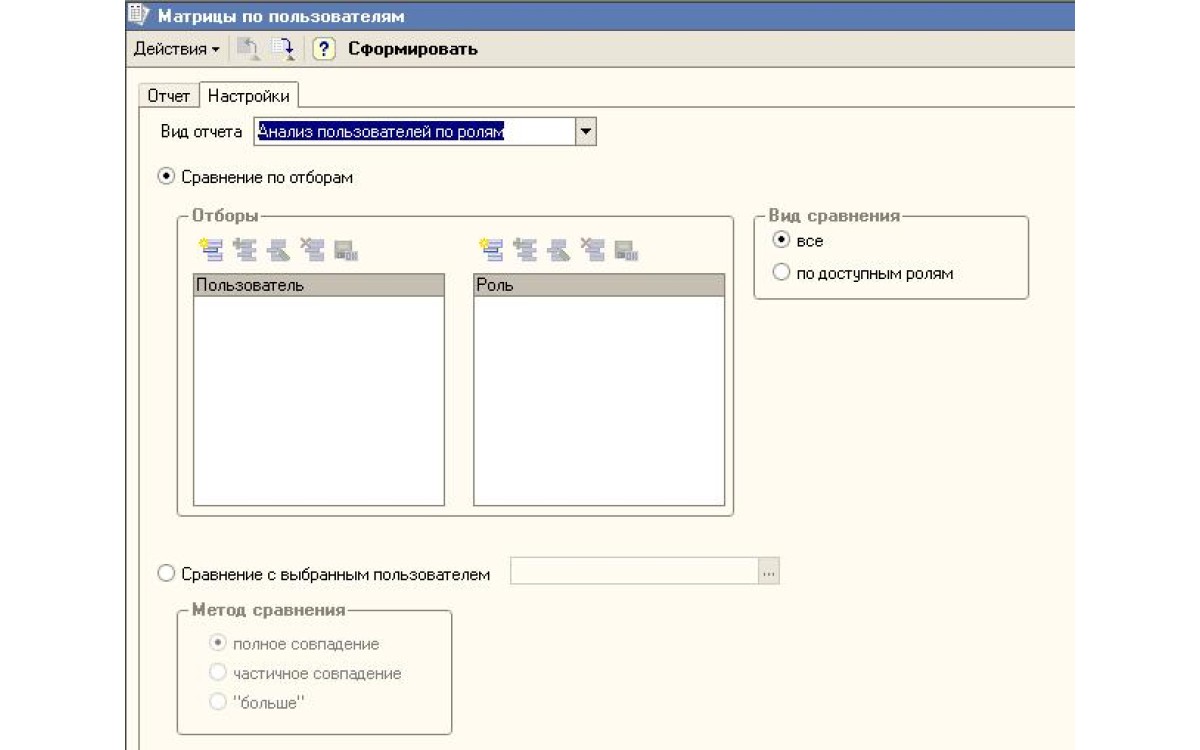Image resolution: width=1200 pixels, height=750 pixels.
Task: Switch to the Отчет tab
Action: (168, 96)
